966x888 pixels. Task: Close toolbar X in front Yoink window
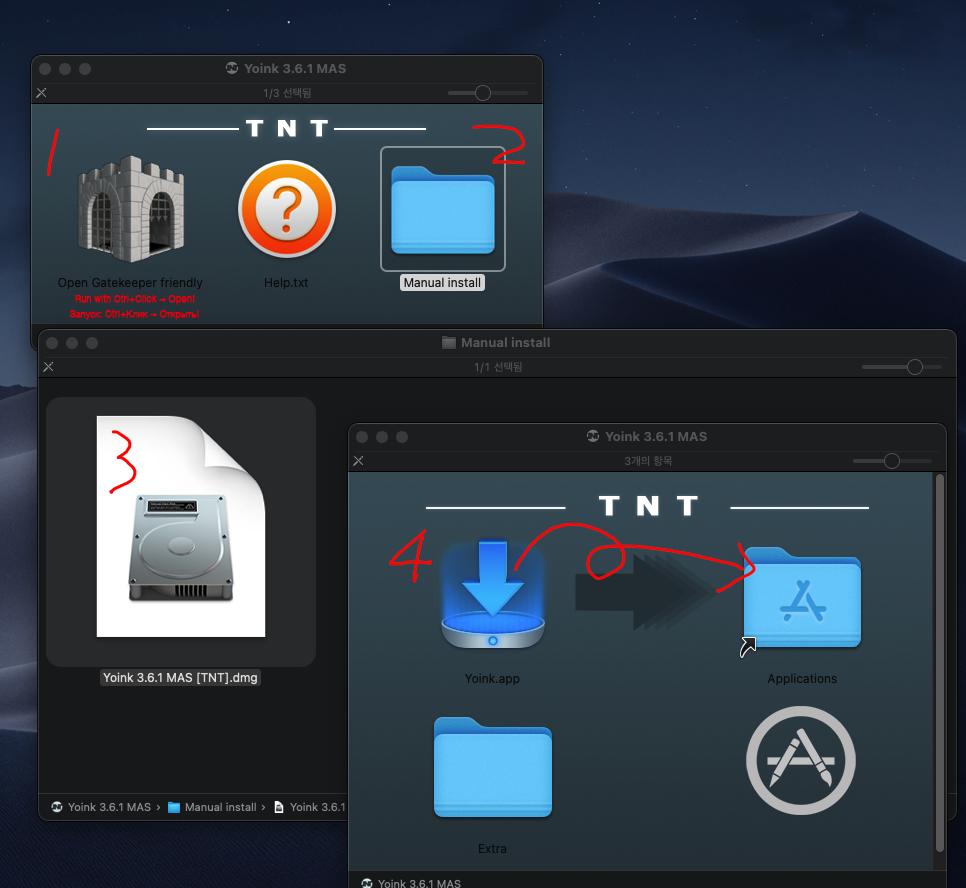[x=358, y=461]
